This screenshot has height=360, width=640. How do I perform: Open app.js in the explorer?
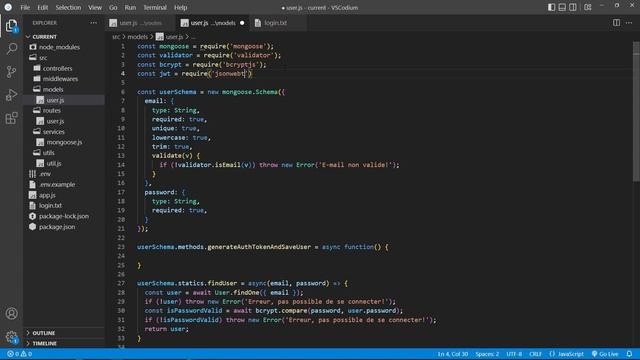(64, 195)
